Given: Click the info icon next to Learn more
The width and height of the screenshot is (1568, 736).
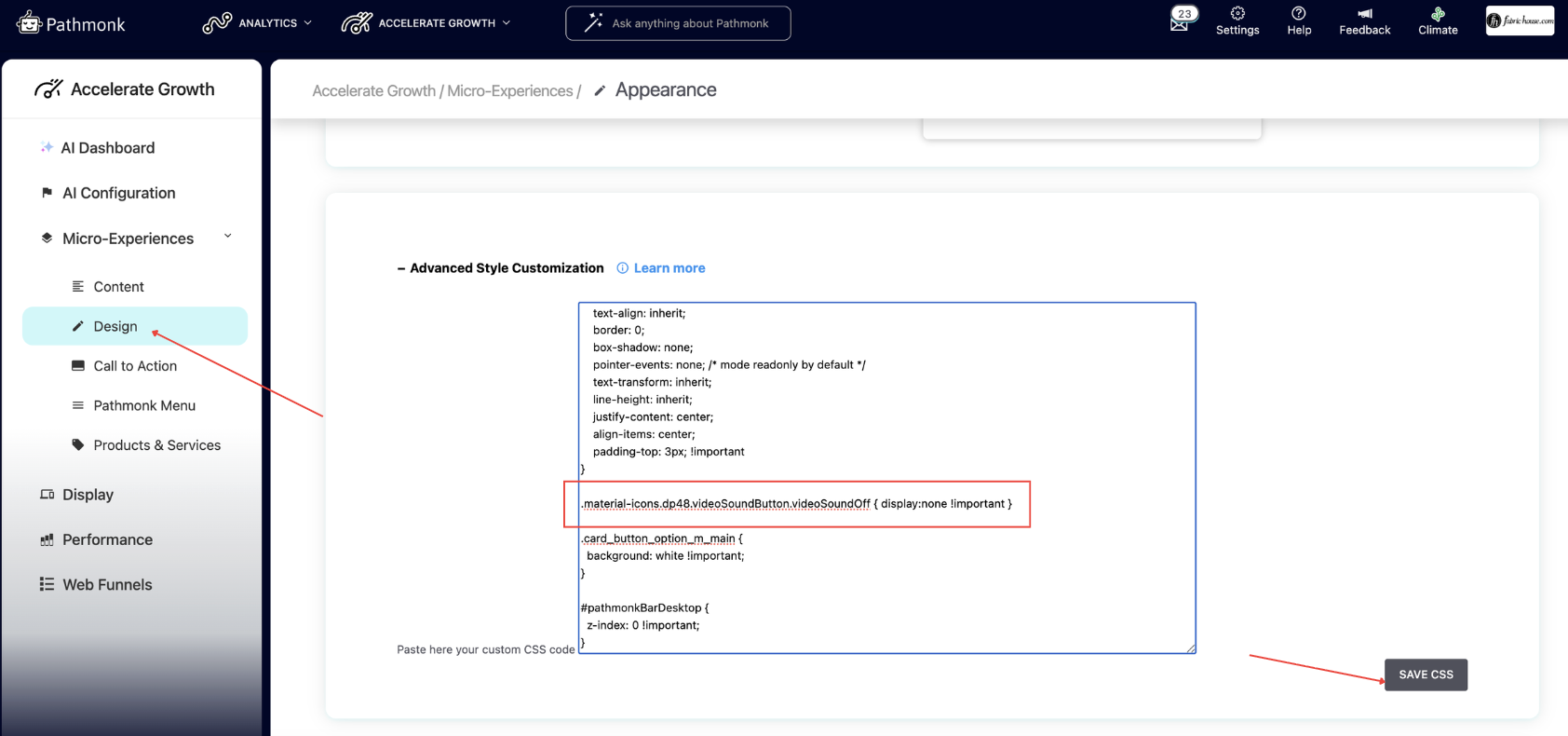Looking at the screenshot, I should point(623,268).
